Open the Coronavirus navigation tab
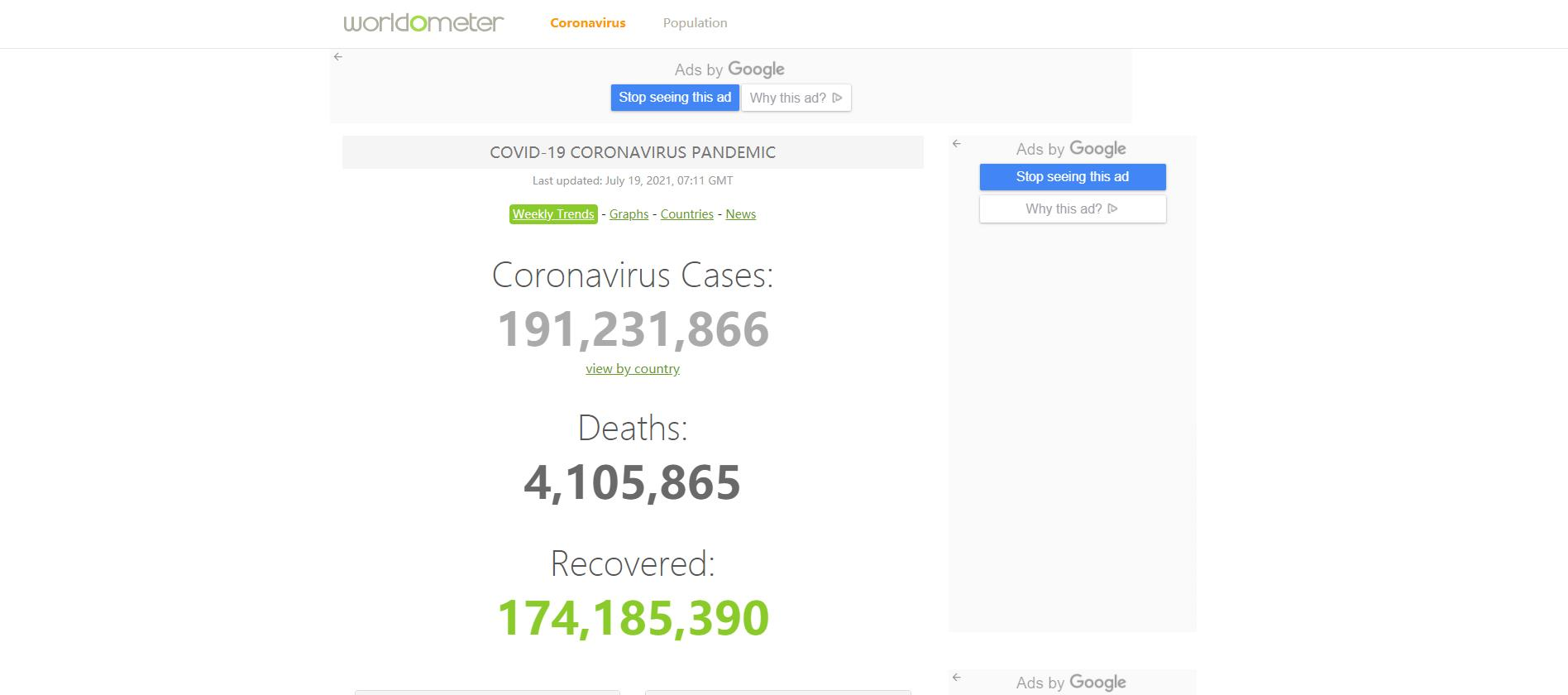The width and height of the screenshot is (1568, 695). [587, 23]
